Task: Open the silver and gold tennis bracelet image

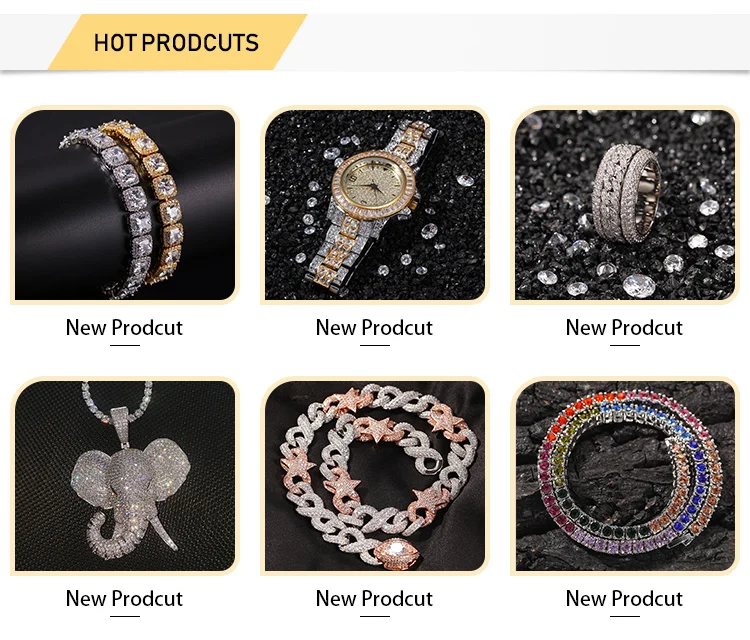Action: point(125,205)
